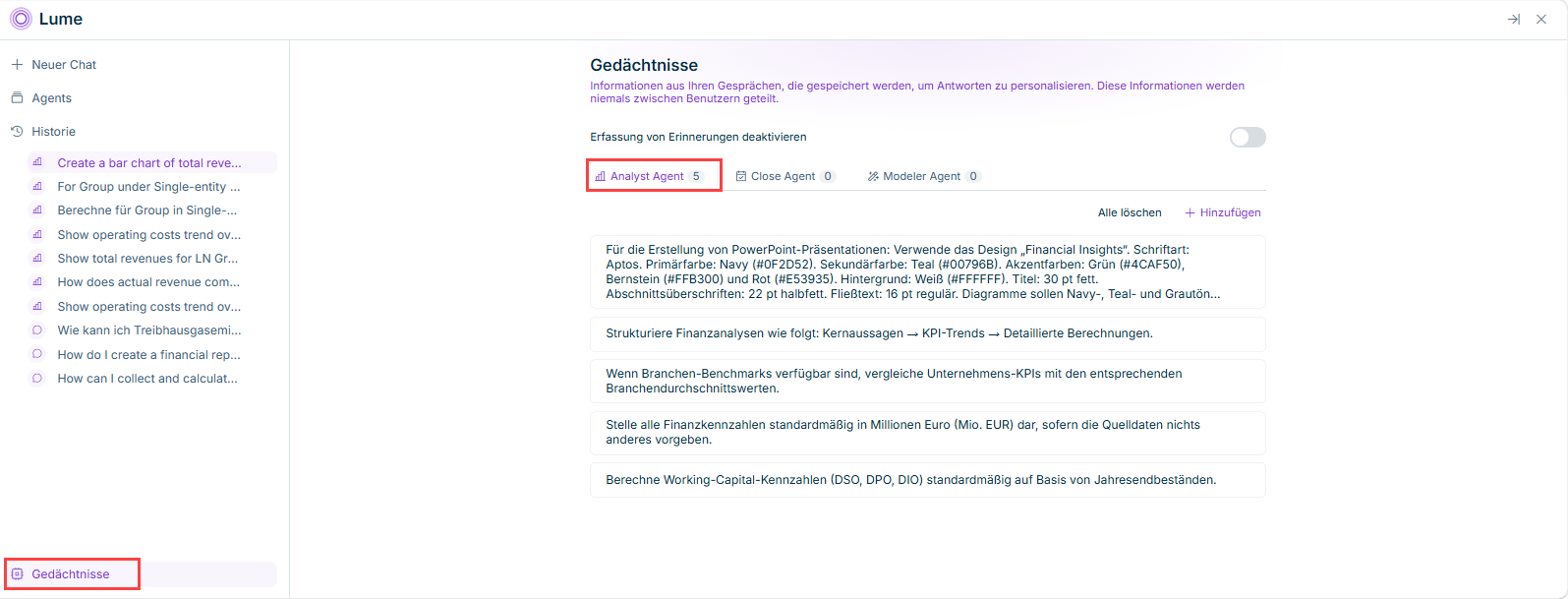
Task: Click the Gedächtnisse chip icon in sidebar
Action: [x=17, y=574]
